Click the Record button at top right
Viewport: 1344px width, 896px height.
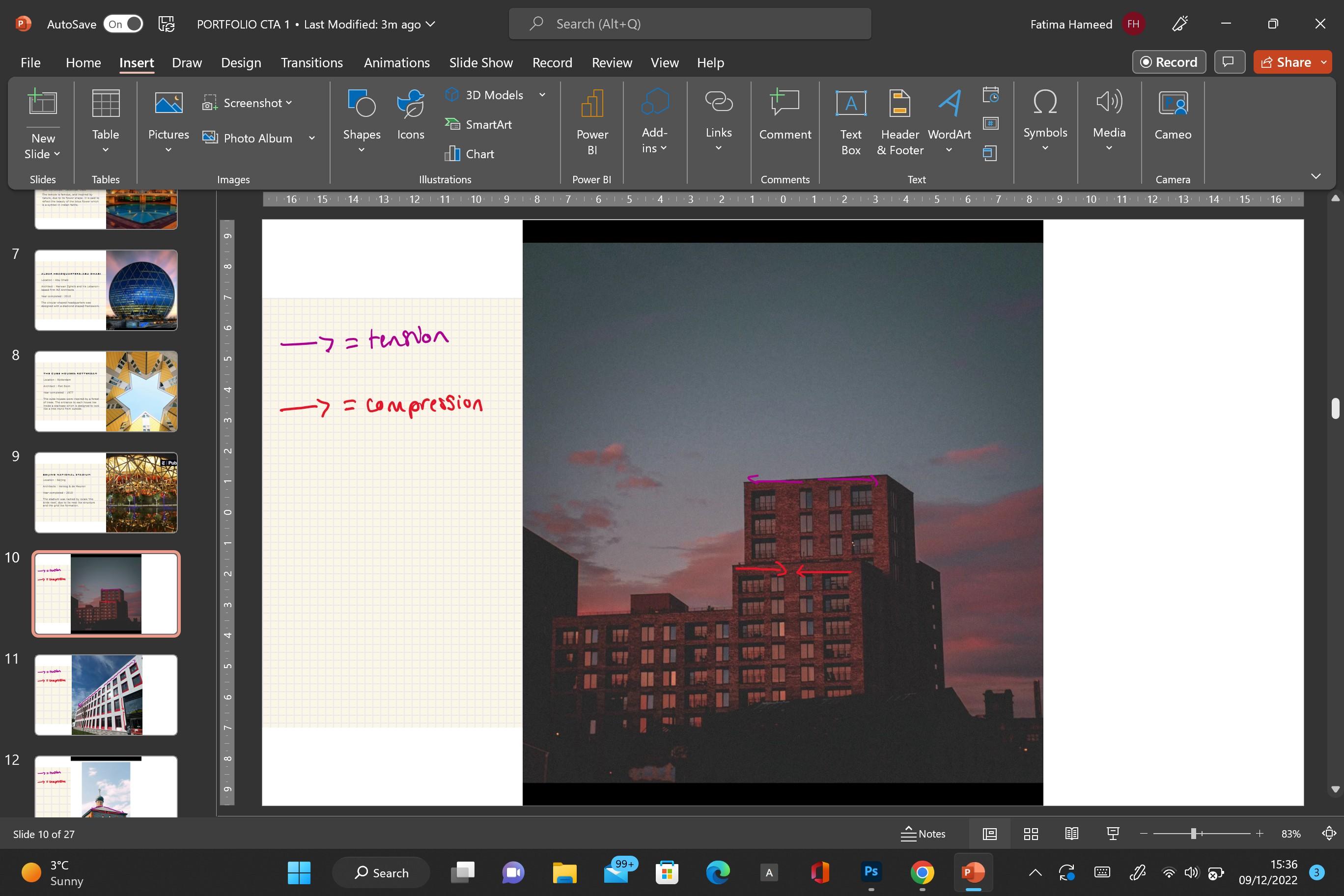(x=1169, y=62)
